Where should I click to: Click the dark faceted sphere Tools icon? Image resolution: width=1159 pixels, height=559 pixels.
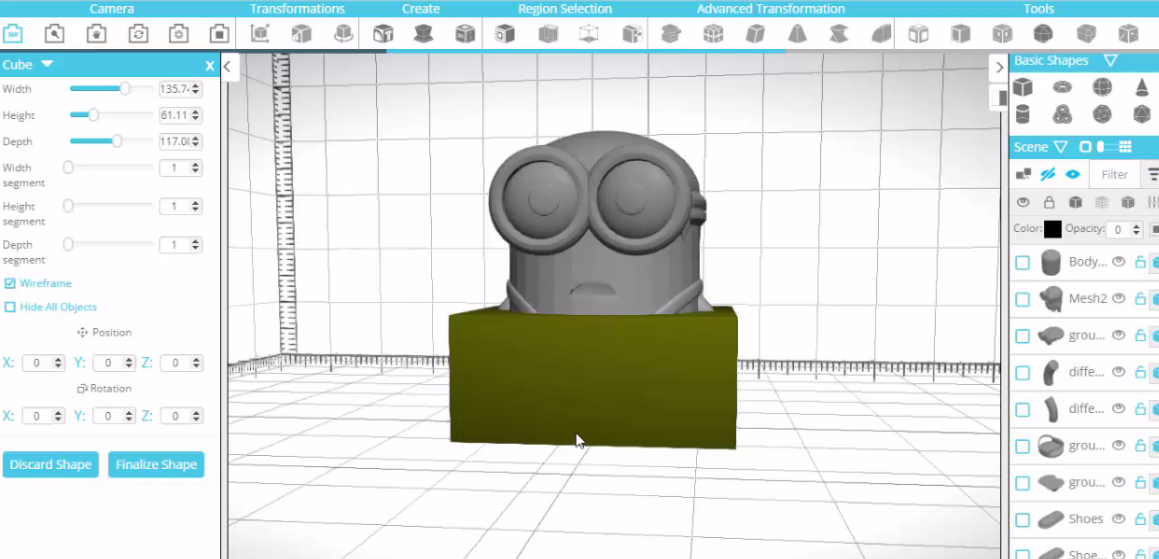click(1043, 33)
